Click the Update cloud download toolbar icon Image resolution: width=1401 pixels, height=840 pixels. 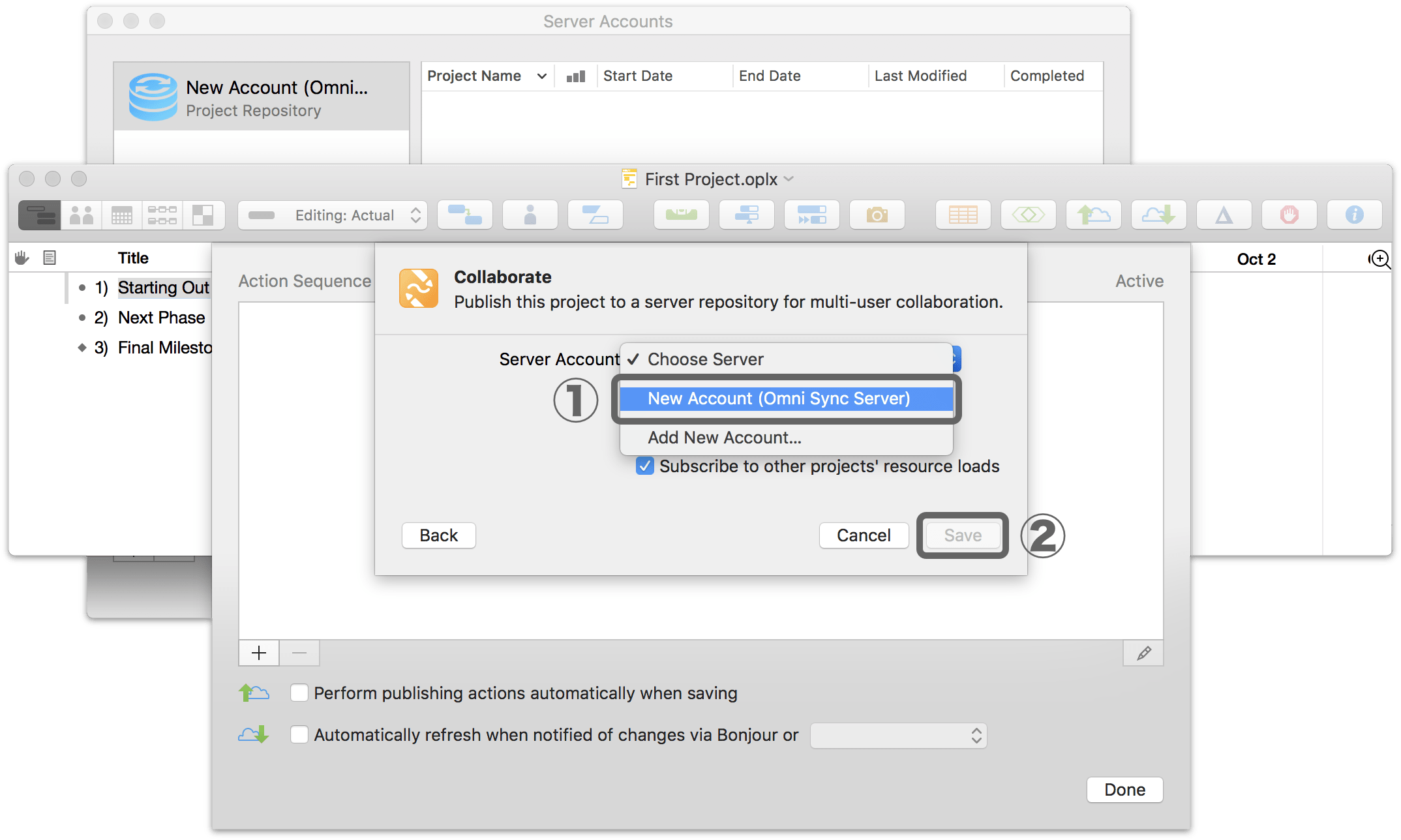[x=1159, y=215]
